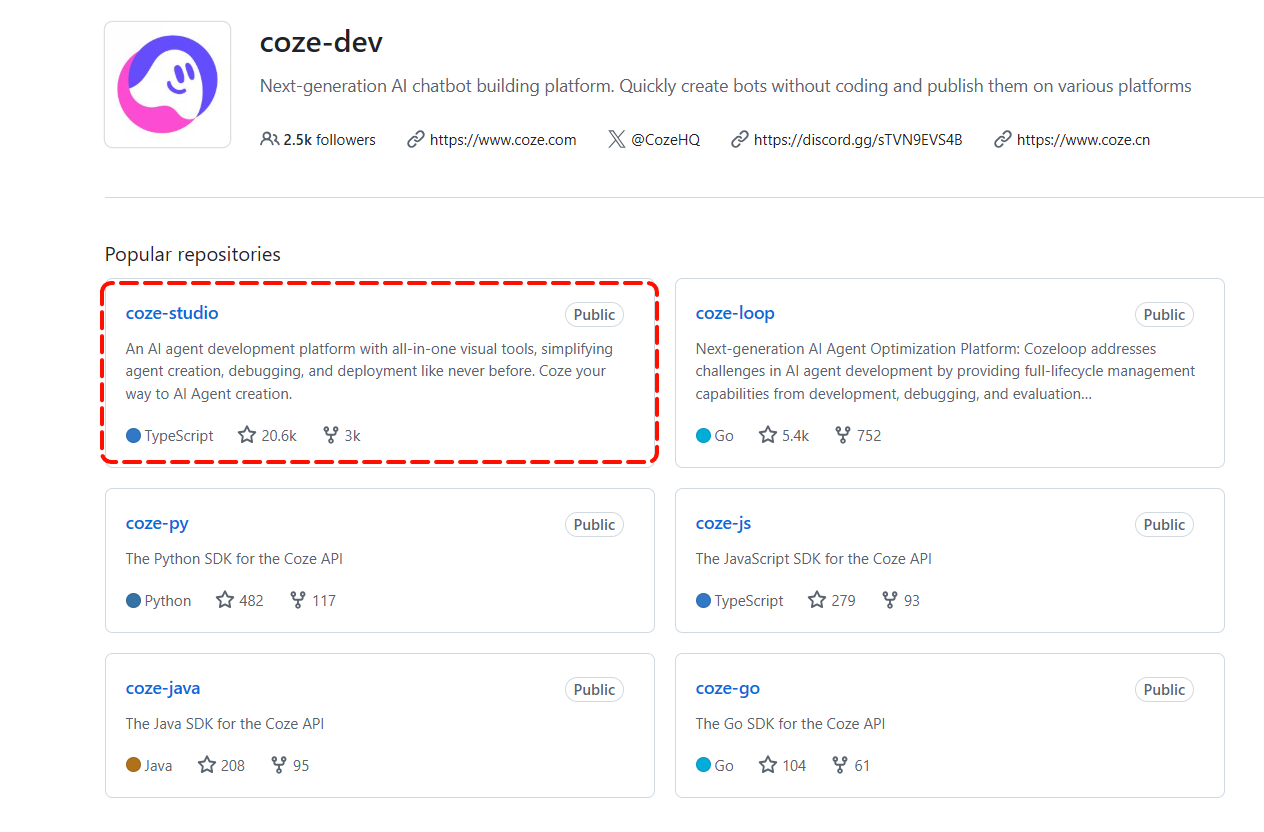Open the coze-js repository
Image resolution: width=1264 pixels, height=832 pixels.
tap(723, 523)
